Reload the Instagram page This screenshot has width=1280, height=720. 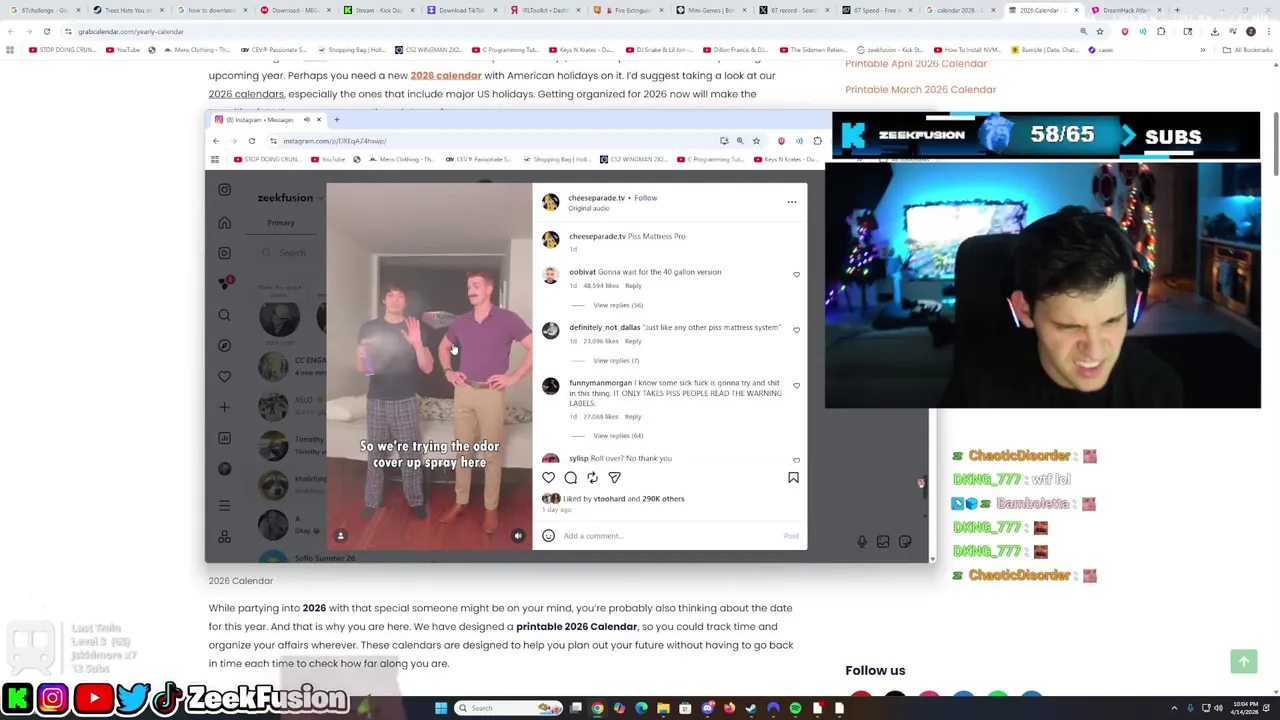coord(252,141)
